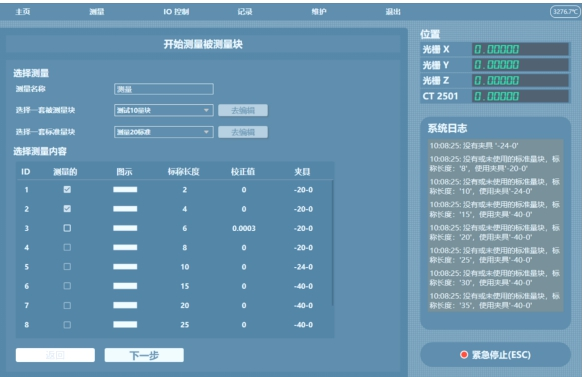Open the IO 控制 menu

pyautogui.click(x=176, y=12)
